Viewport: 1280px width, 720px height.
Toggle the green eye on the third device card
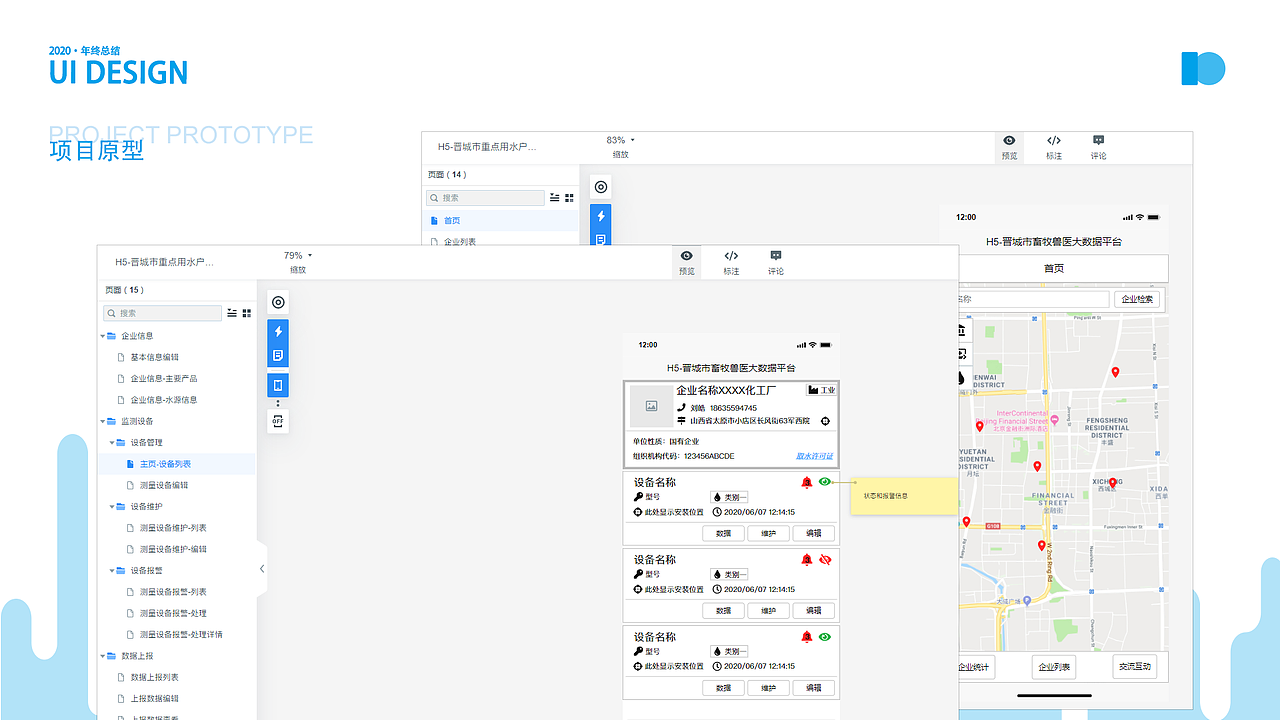(825, 637)
